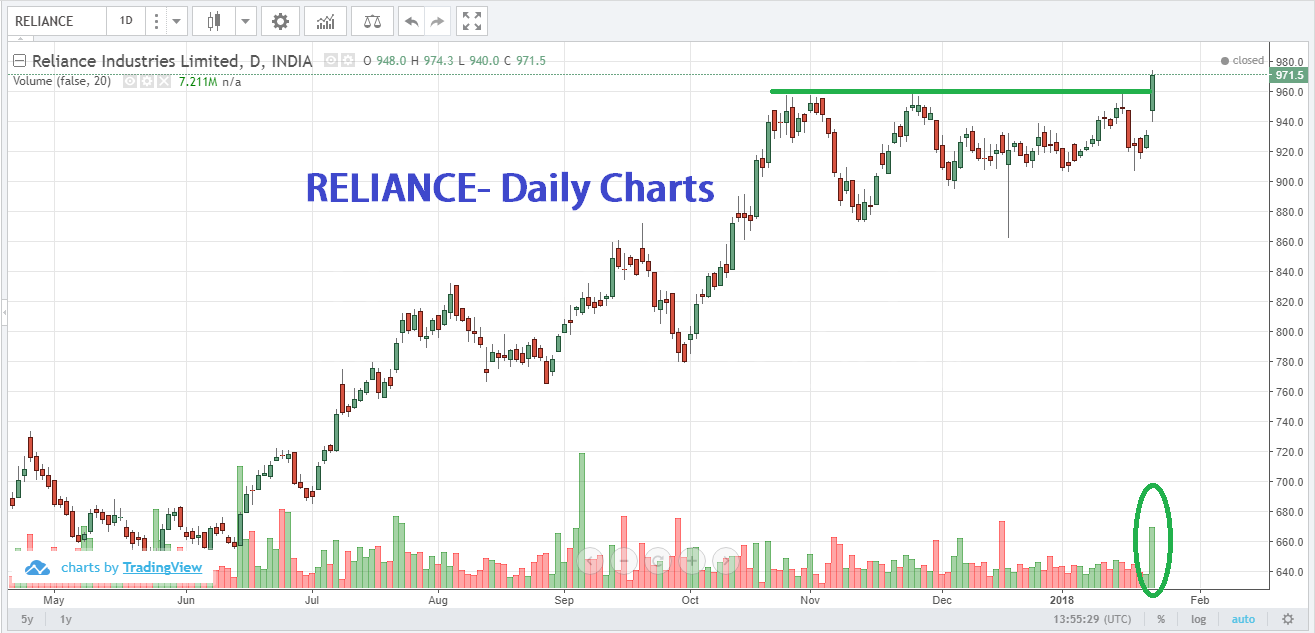Click the Aug label on the time axis

[437, 600]
